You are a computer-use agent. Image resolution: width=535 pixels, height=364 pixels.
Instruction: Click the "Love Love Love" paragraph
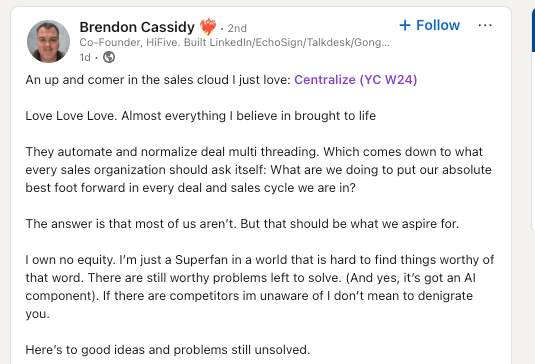[201, 116]
